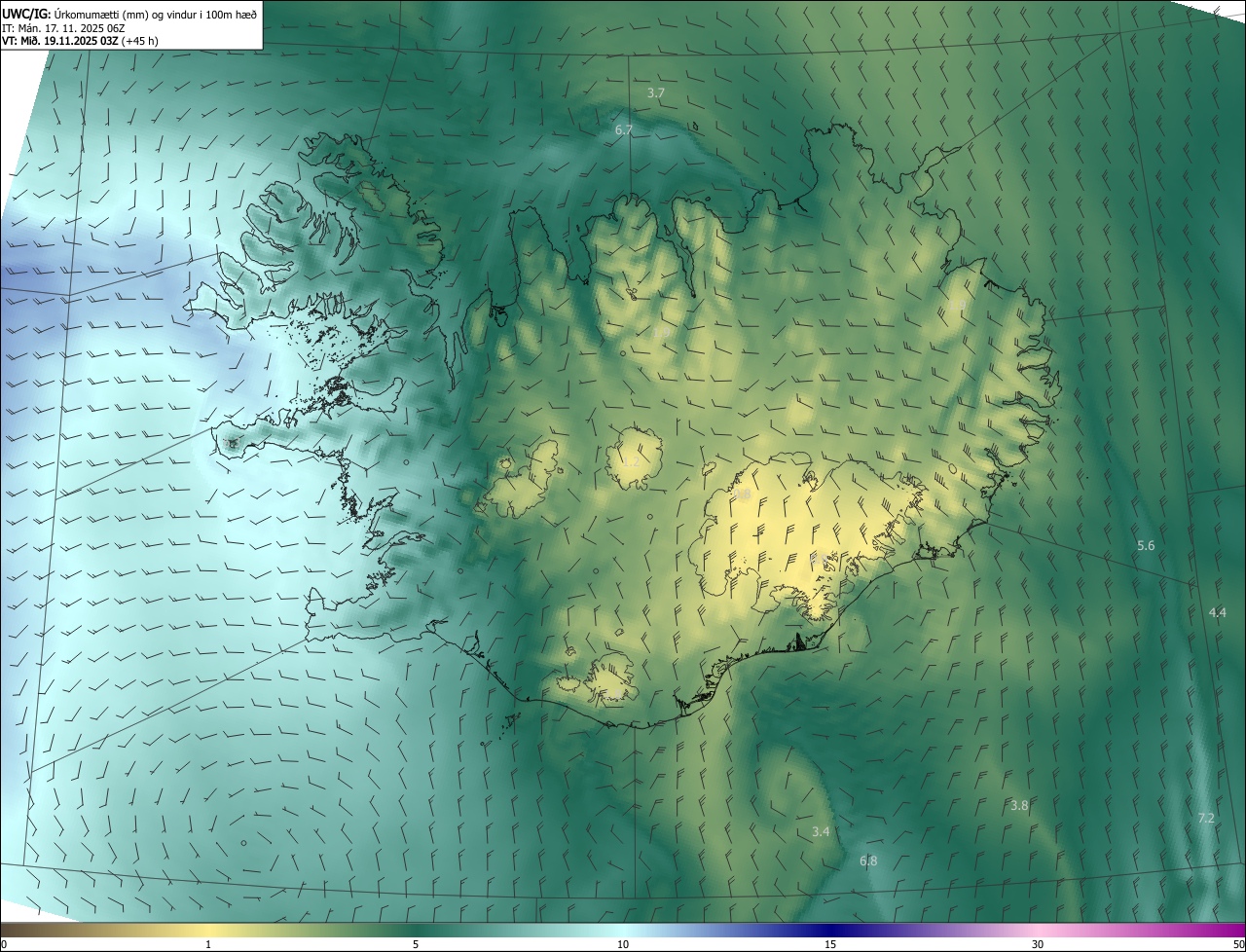Click the color scale tick label '1'
This screenshot has height=952, width=1246.
coord(208,944)
